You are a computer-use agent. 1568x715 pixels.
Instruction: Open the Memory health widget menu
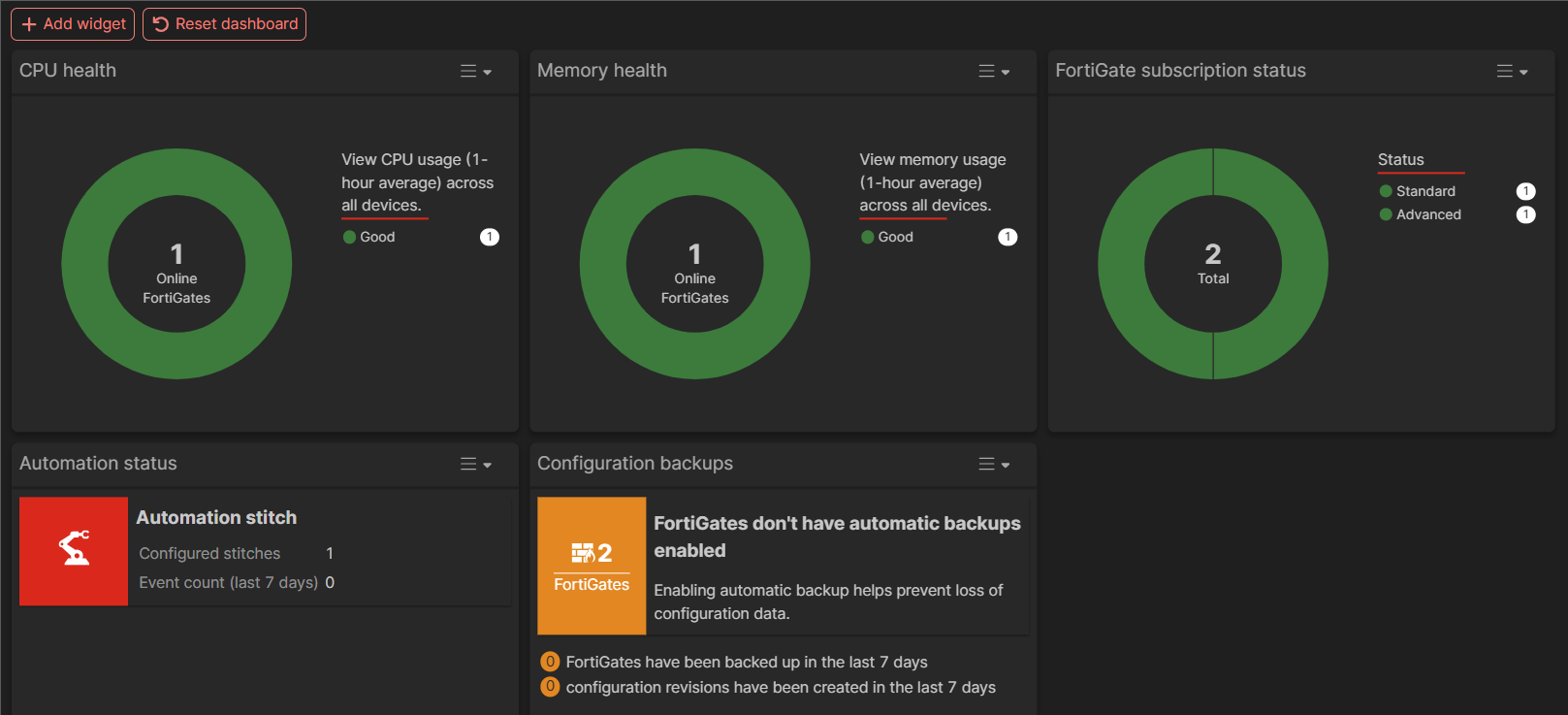tap(993, 71)
